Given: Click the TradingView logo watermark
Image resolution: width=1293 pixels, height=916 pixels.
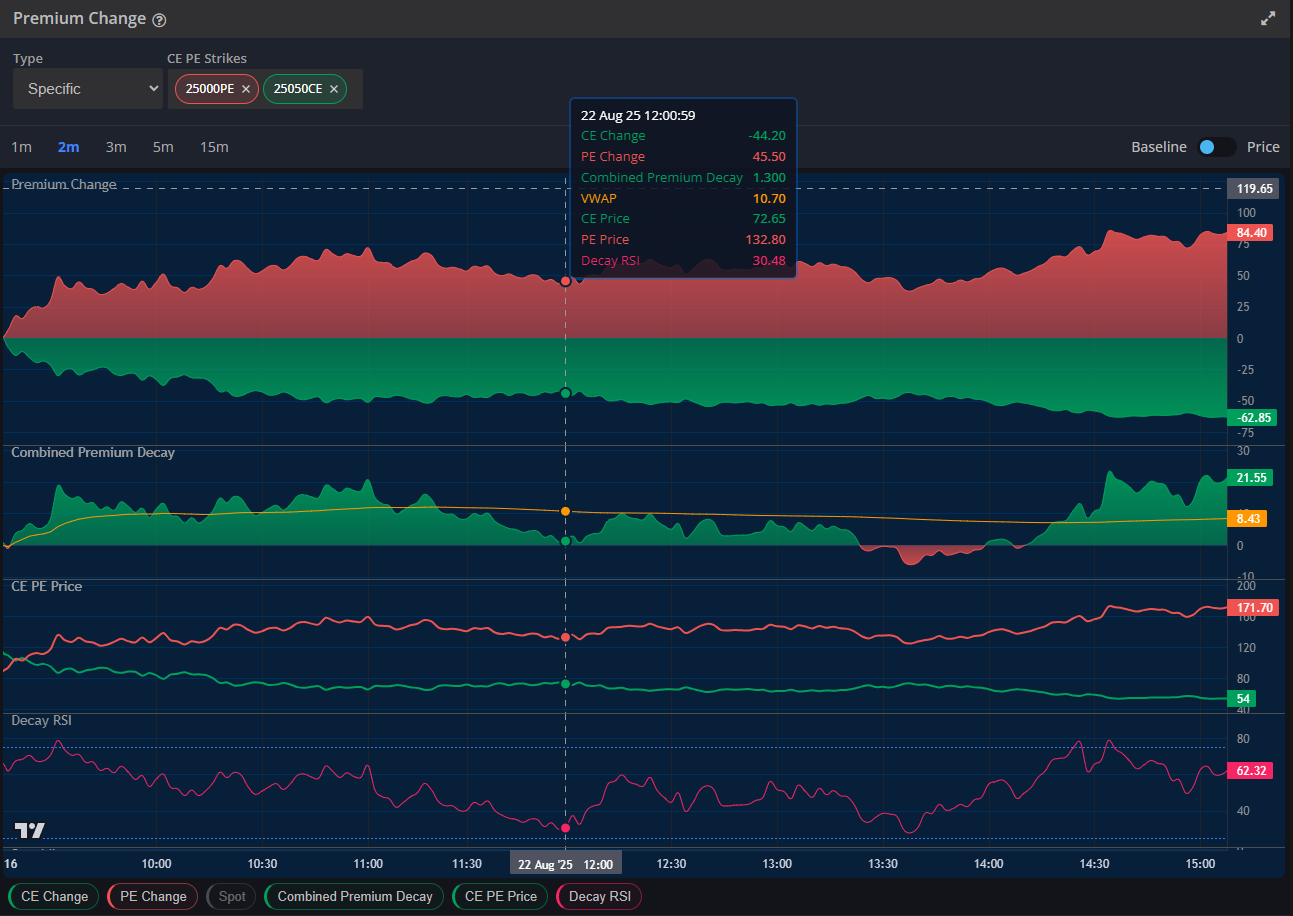Looking at the screenshot, I should tap(30, 830).
